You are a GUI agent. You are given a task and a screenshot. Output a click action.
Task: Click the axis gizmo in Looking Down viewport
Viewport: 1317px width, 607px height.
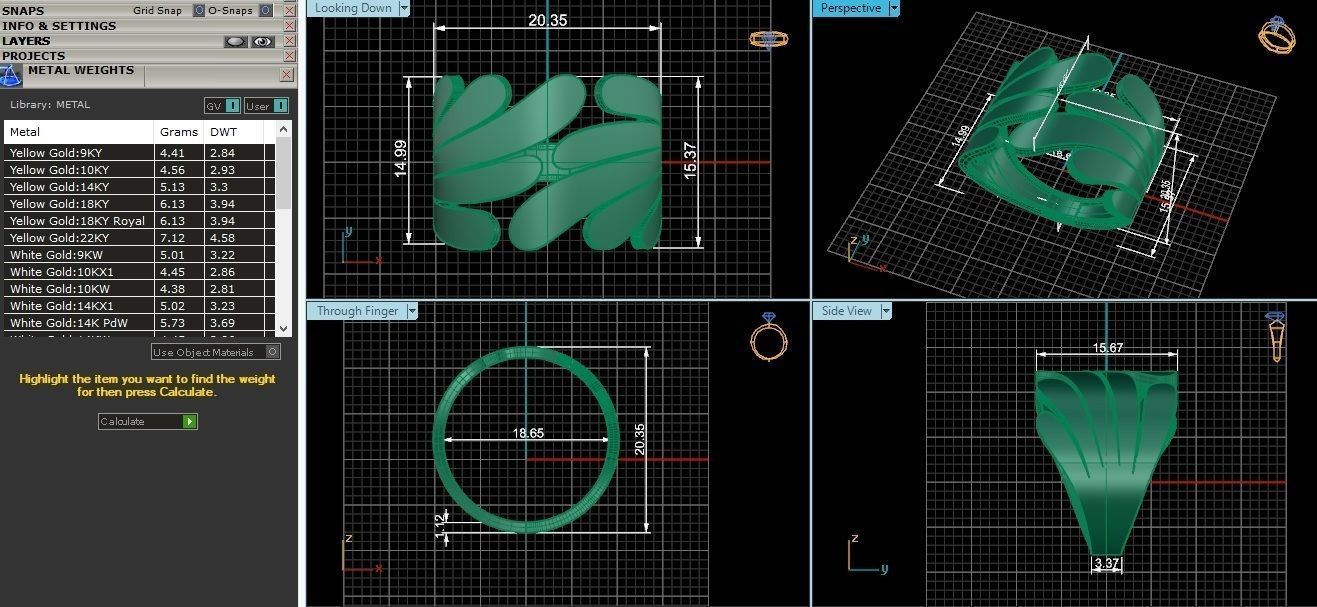[360, 247]
